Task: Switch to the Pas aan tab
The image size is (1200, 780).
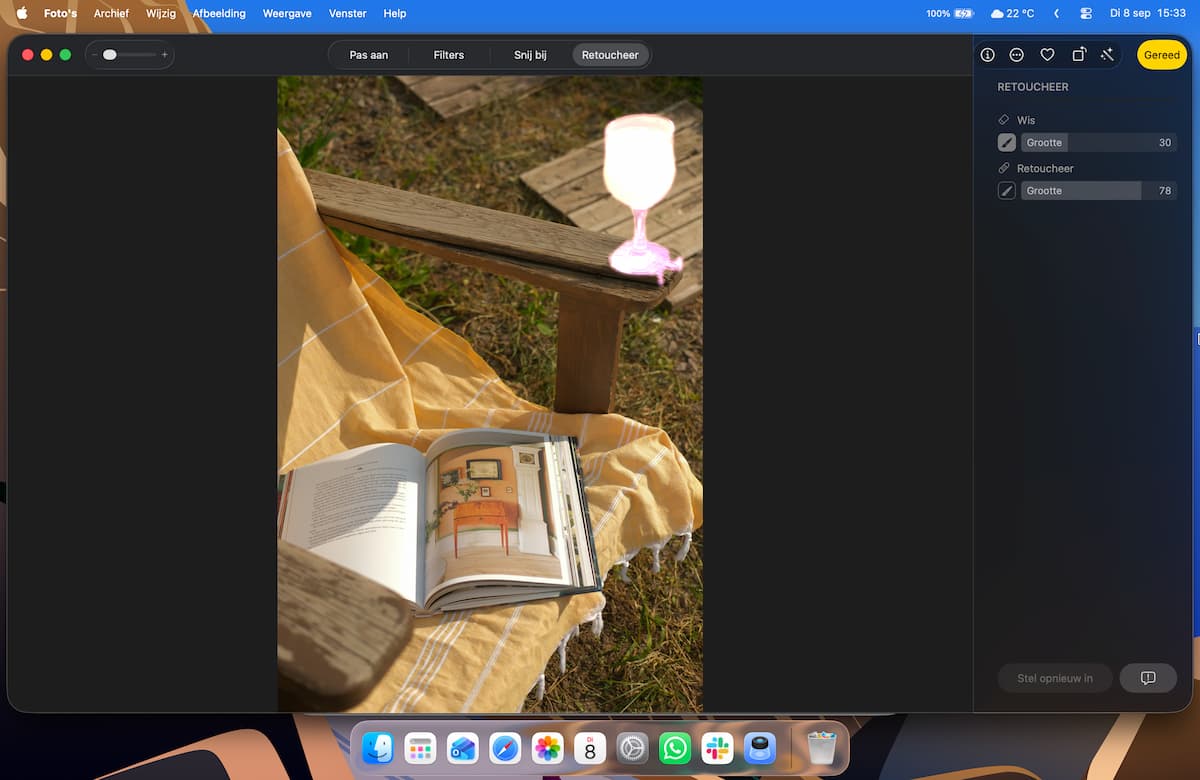Action: coord(369,55)
